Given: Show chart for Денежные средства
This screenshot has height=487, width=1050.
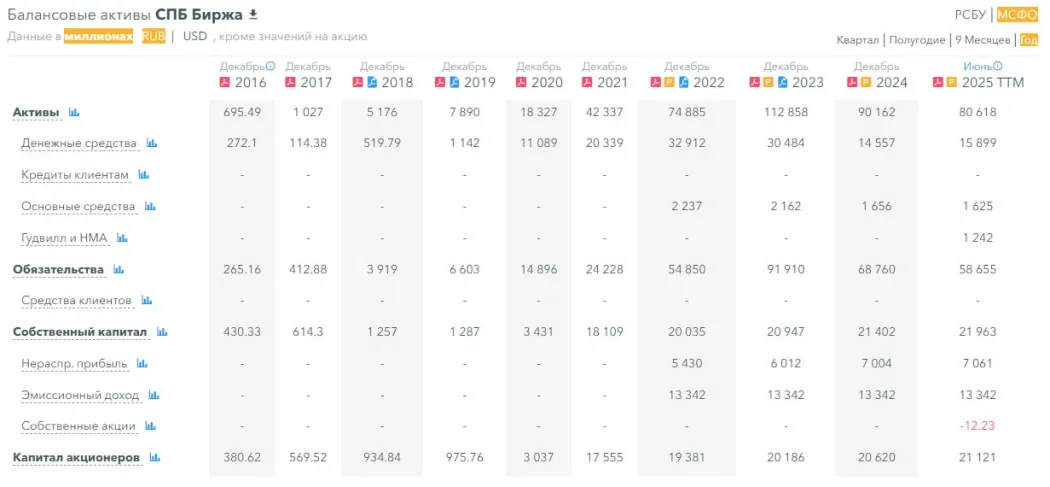Looking at the screenshot, I should [x=152, y=144].
